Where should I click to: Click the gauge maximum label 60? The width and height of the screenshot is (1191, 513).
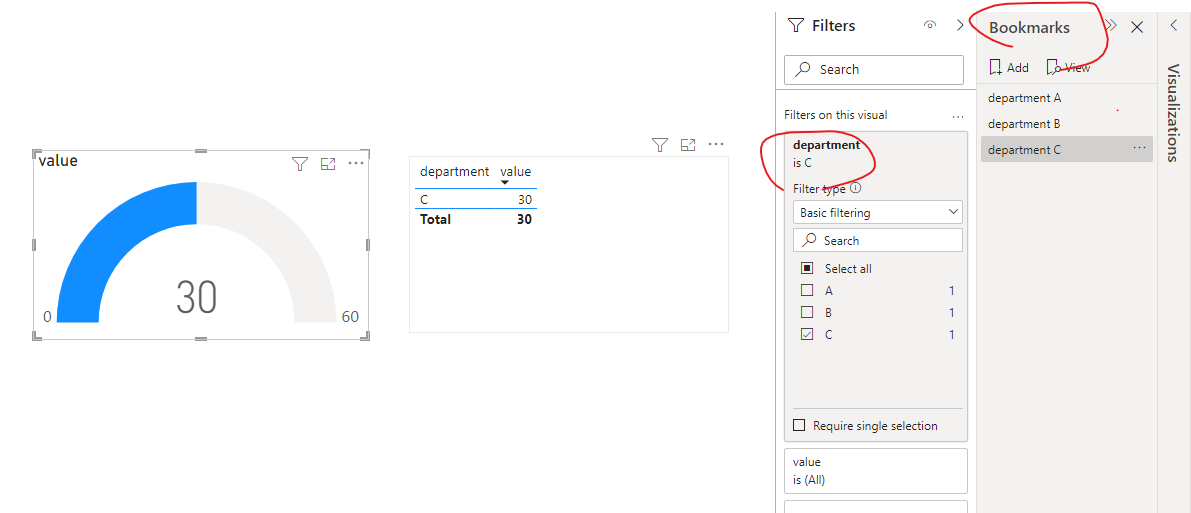pos(350,317)
